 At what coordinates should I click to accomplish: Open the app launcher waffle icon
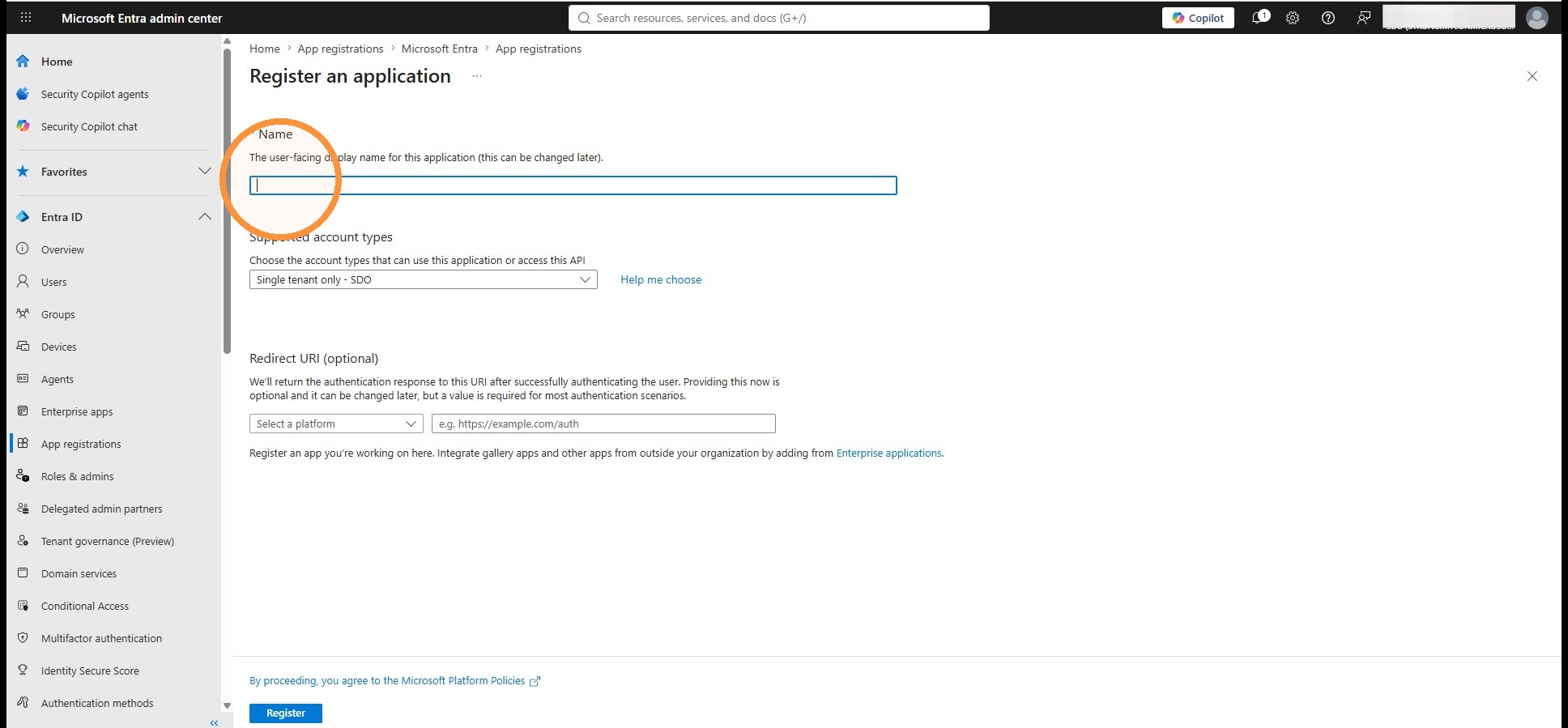26,18
